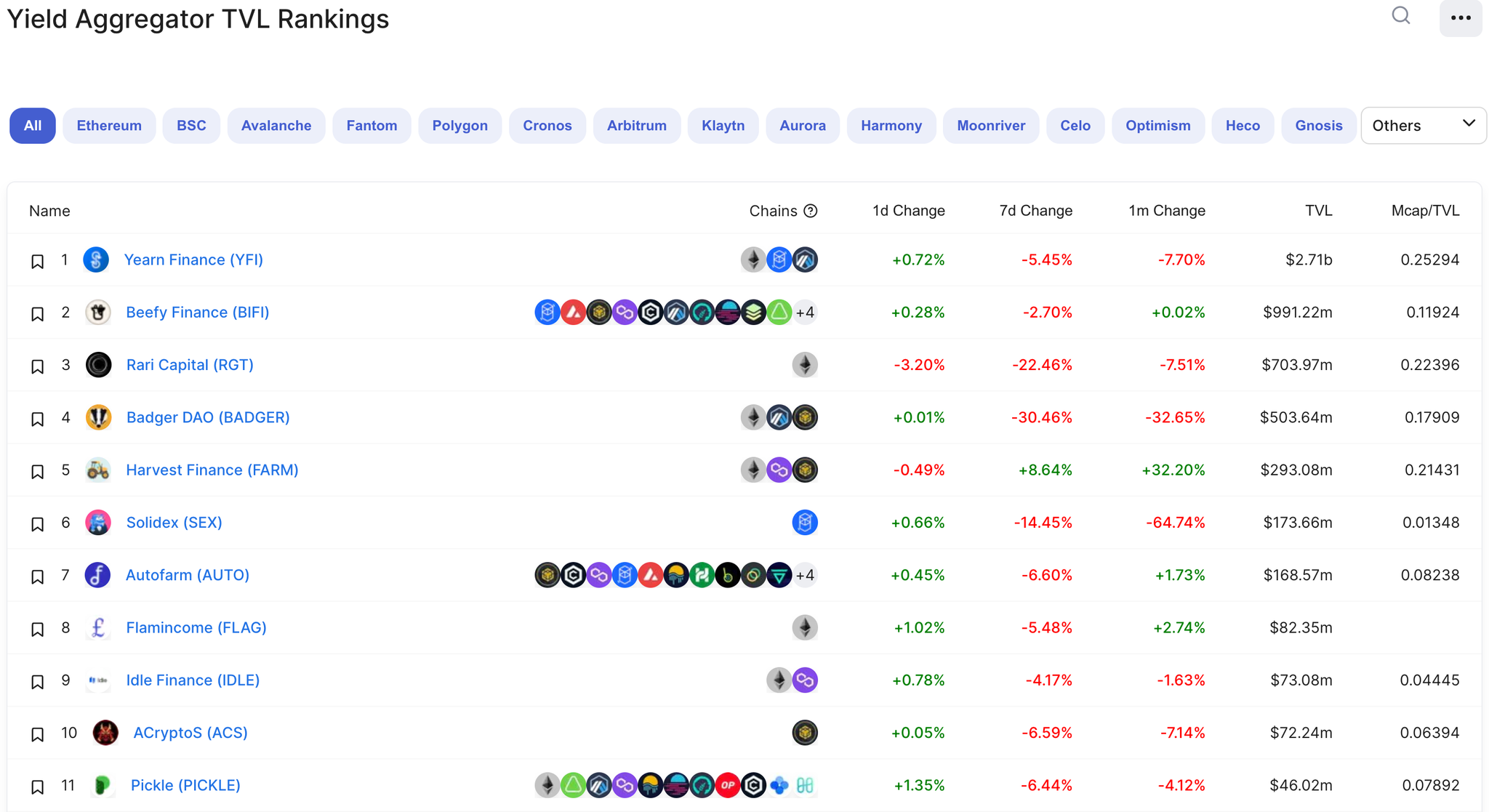Viewport: 1489px width, 812px height.
Task: Open the three-dots more options menu
Action: [x=1460, y=18]
